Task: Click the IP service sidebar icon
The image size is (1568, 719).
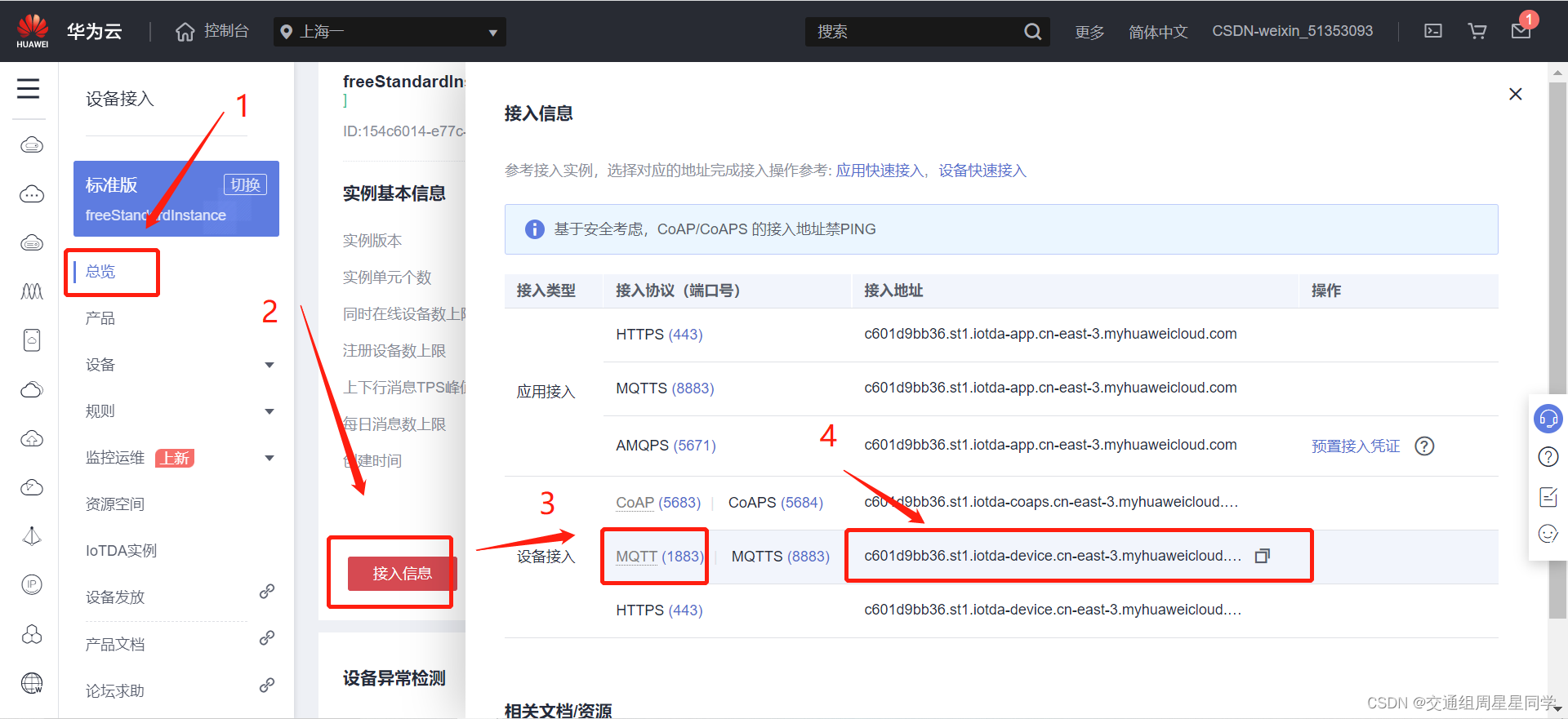Action: coord(32,584)
